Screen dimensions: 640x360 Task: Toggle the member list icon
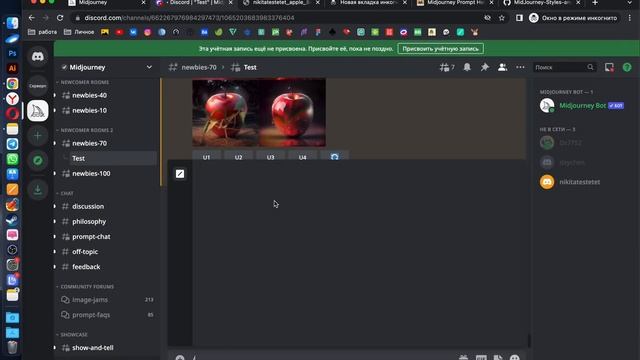point(502,67)
